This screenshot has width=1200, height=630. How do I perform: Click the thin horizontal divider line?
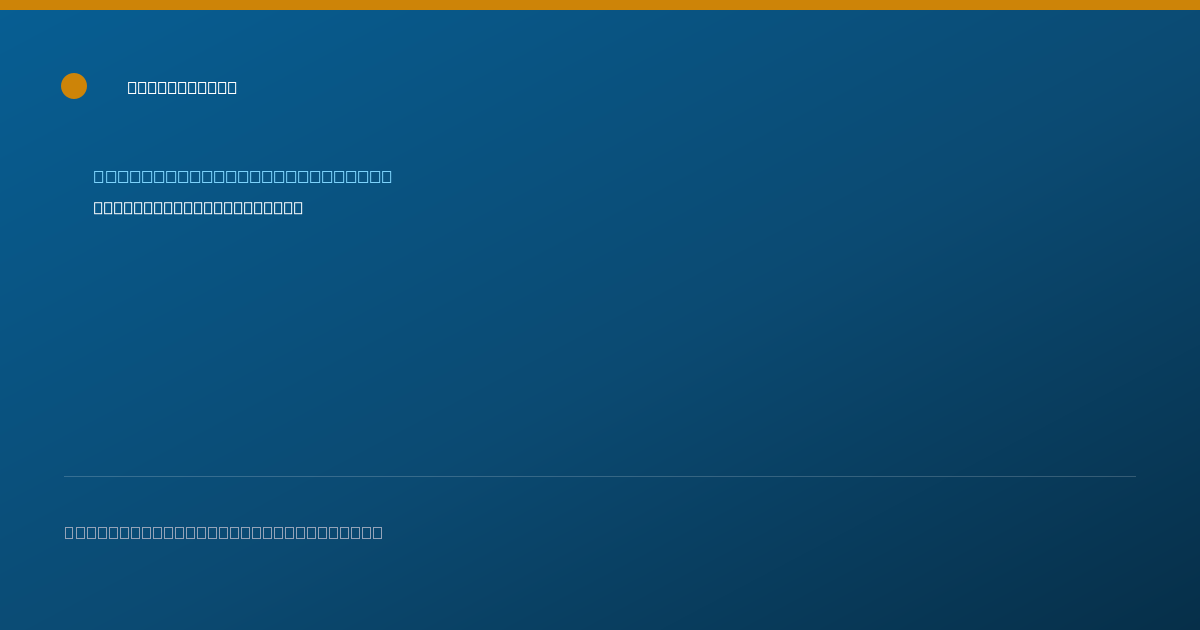(600, 476)
